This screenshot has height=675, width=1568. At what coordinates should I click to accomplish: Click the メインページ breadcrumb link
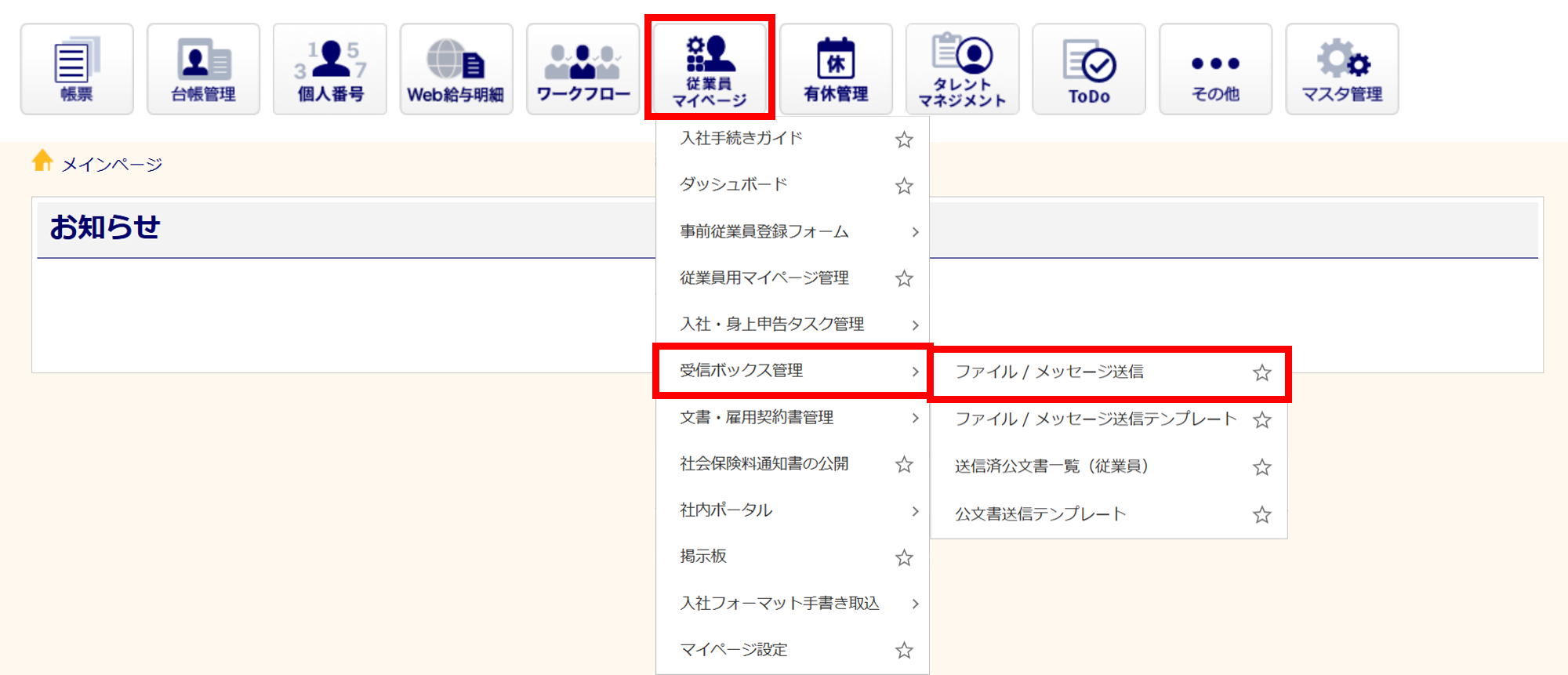coord(111,165)
